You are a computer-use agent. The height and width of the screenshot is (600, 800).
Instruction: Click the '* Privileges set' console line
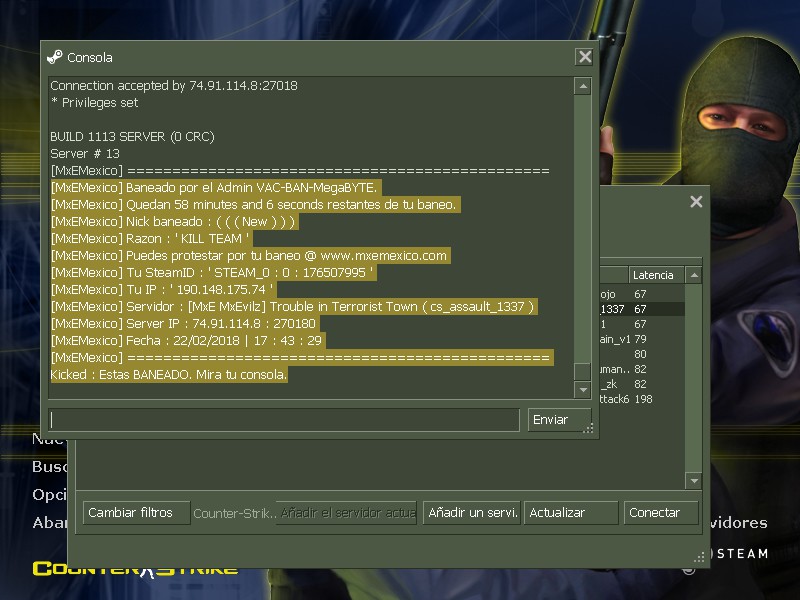click(94, 103)
